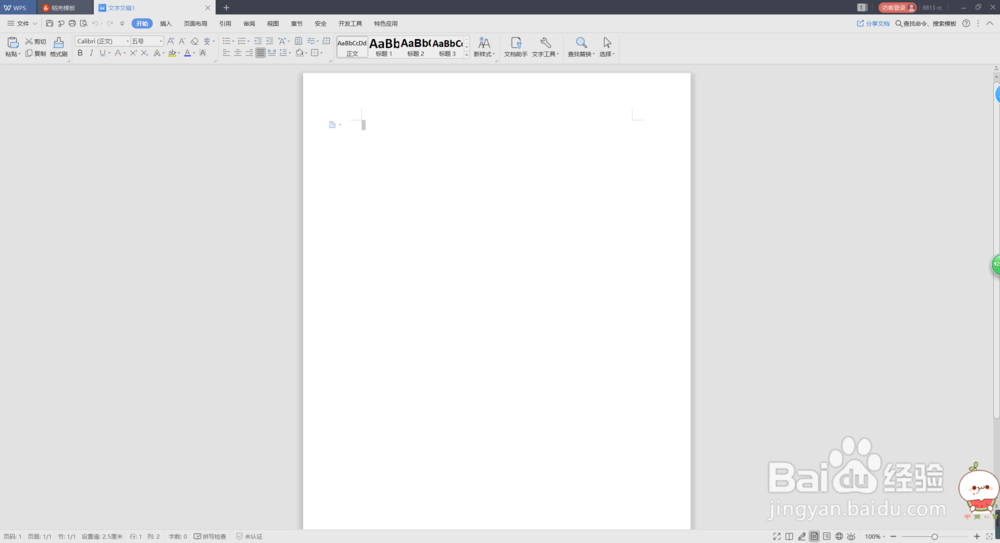Image resolution: width=1000 pixels, height=543 pixels.
Task: Apply the Heading 3 (标题 3) style
Action: click(x=448, y=47)
